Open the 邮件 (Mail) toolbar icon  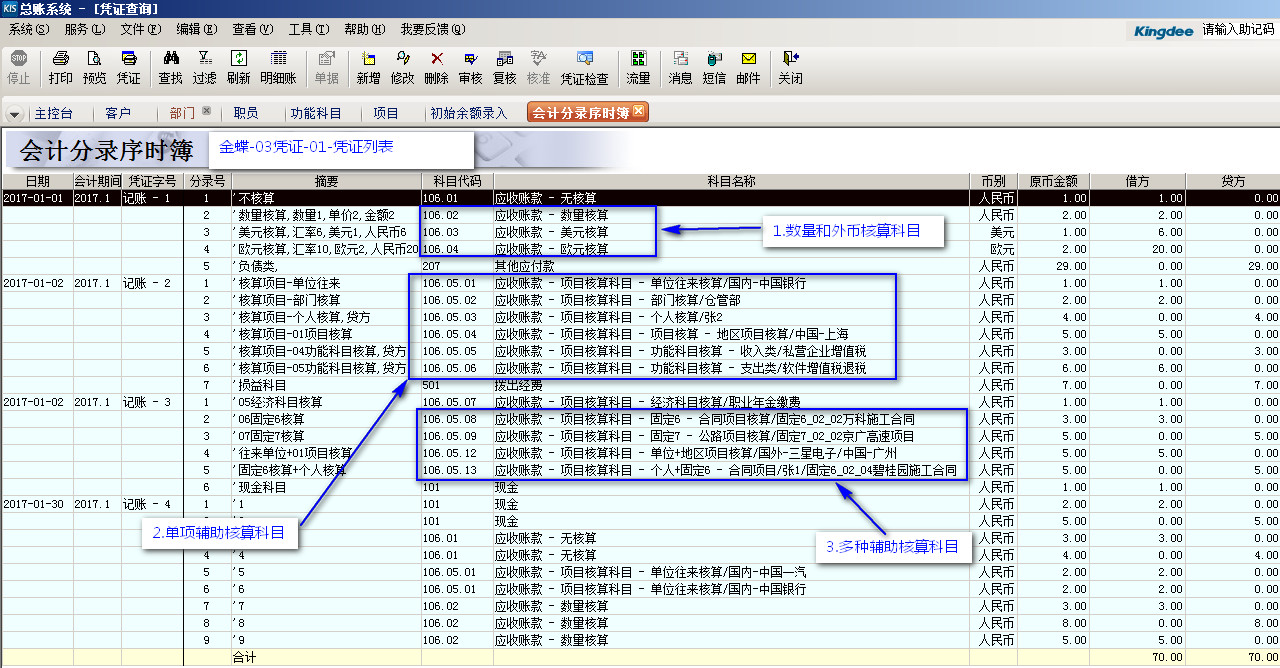(748, 67)
